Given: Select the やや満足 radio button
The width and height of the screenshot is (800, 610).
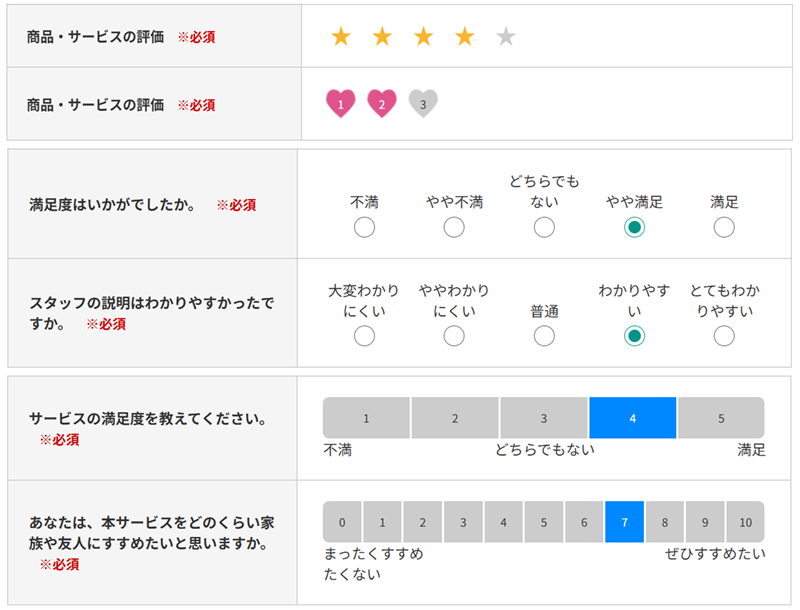Looking at the screenshot, I should [634, 227].
